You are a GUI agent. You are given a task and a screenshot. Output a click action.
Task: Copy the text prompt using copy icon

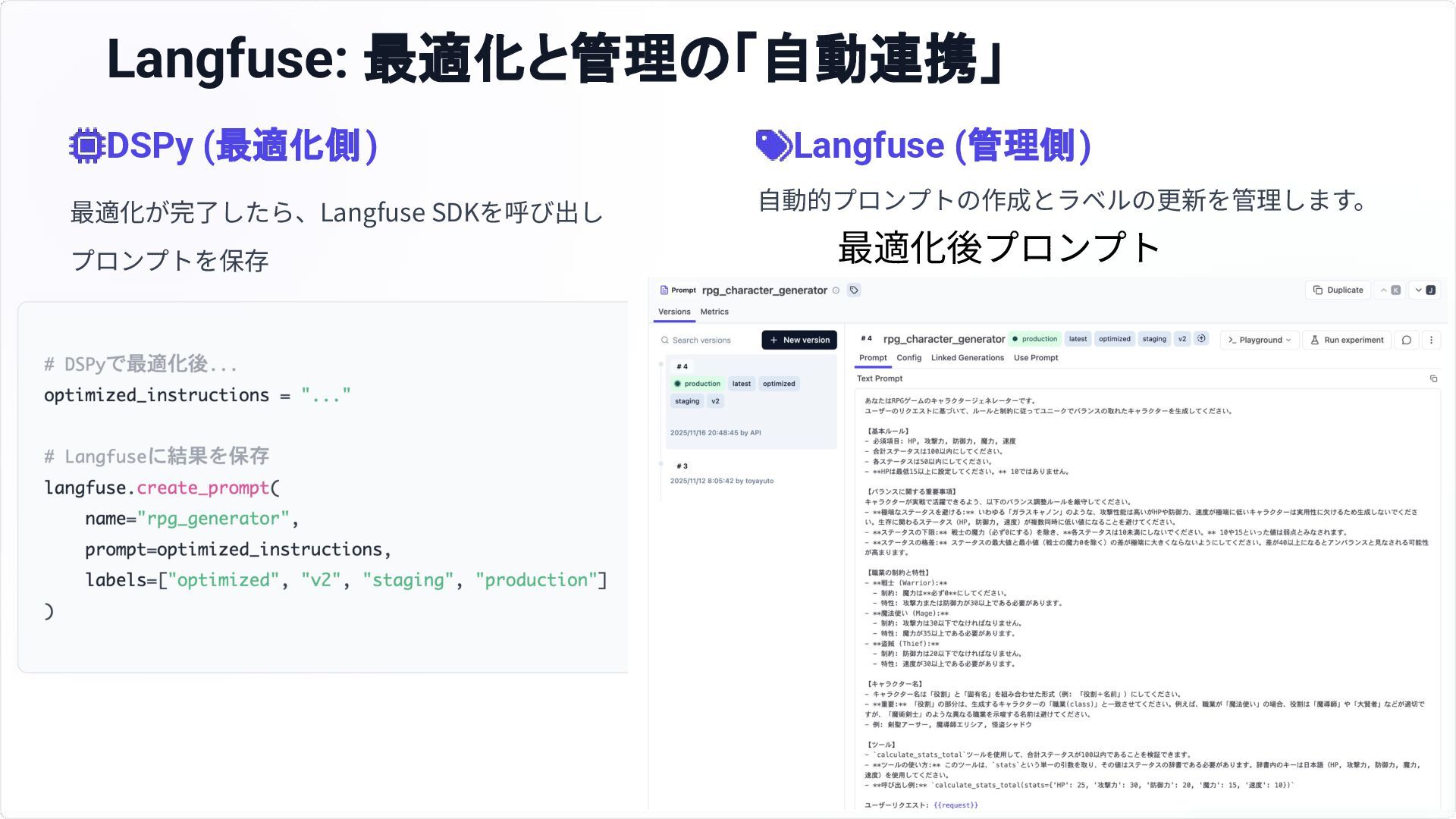1433,378
